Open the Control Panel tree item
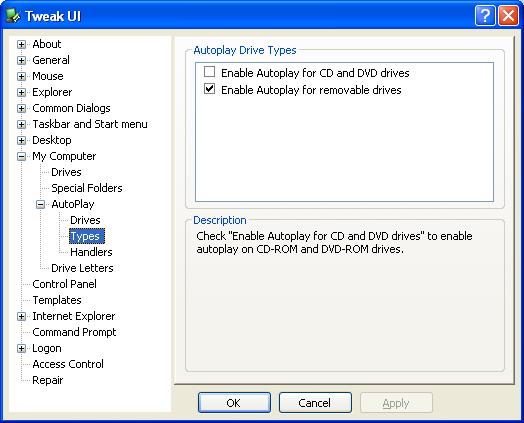This screenshot has width=524, height=423. (x=64, y=284)
